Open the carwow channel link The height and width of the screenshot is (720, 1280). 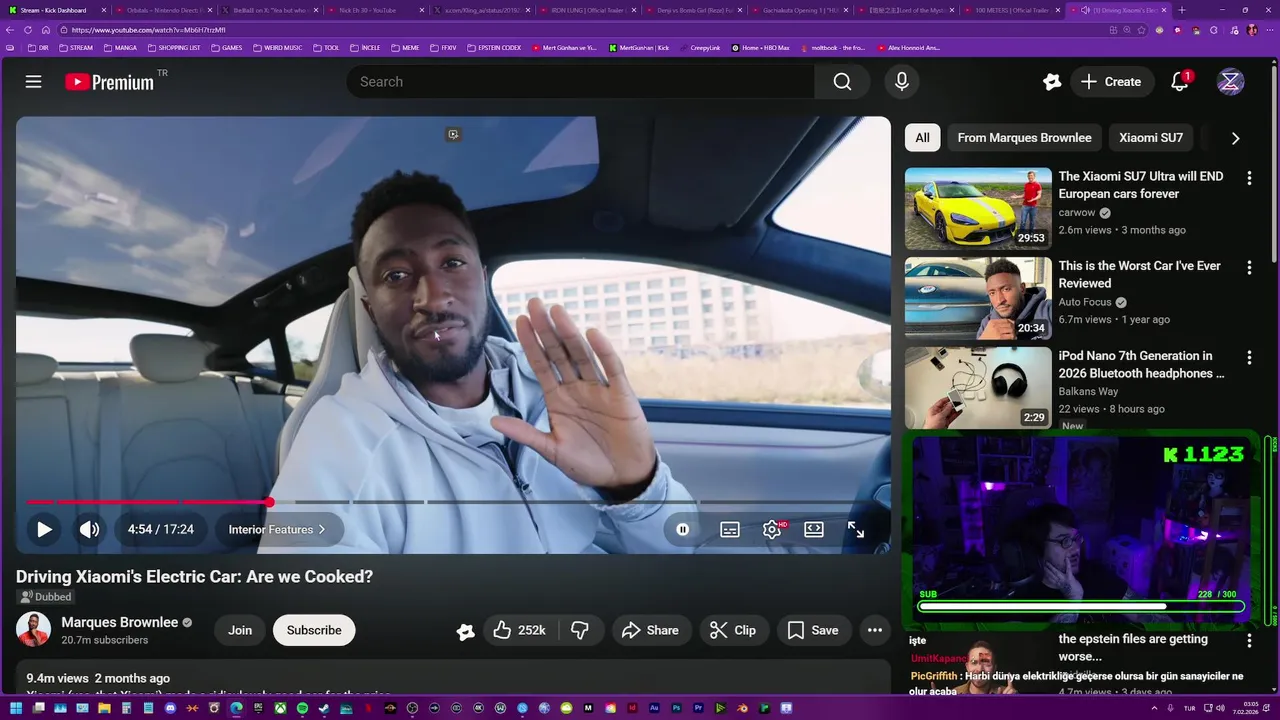tap(1077, 213)
